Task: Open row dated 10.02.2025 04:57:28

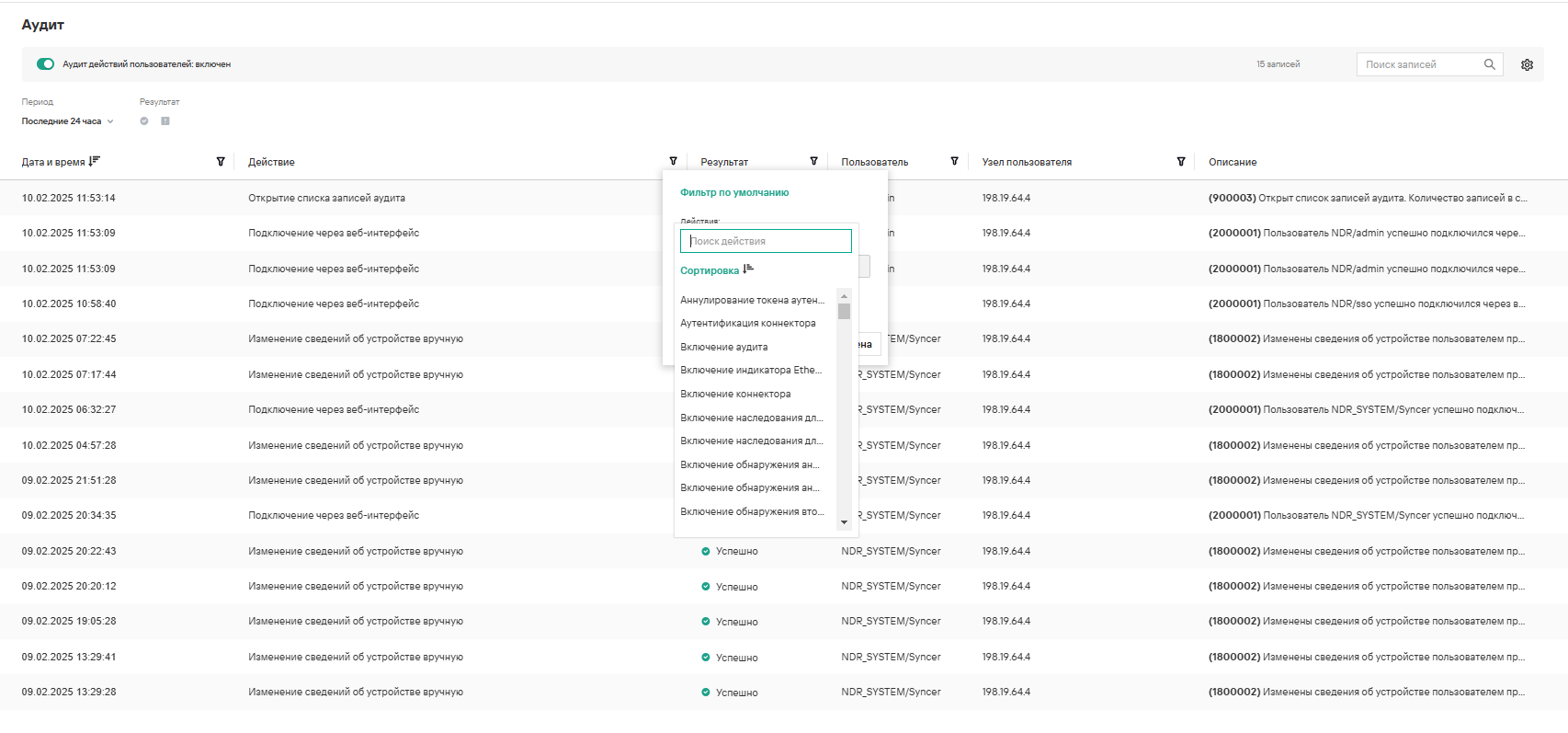Action: click(69, 445)
